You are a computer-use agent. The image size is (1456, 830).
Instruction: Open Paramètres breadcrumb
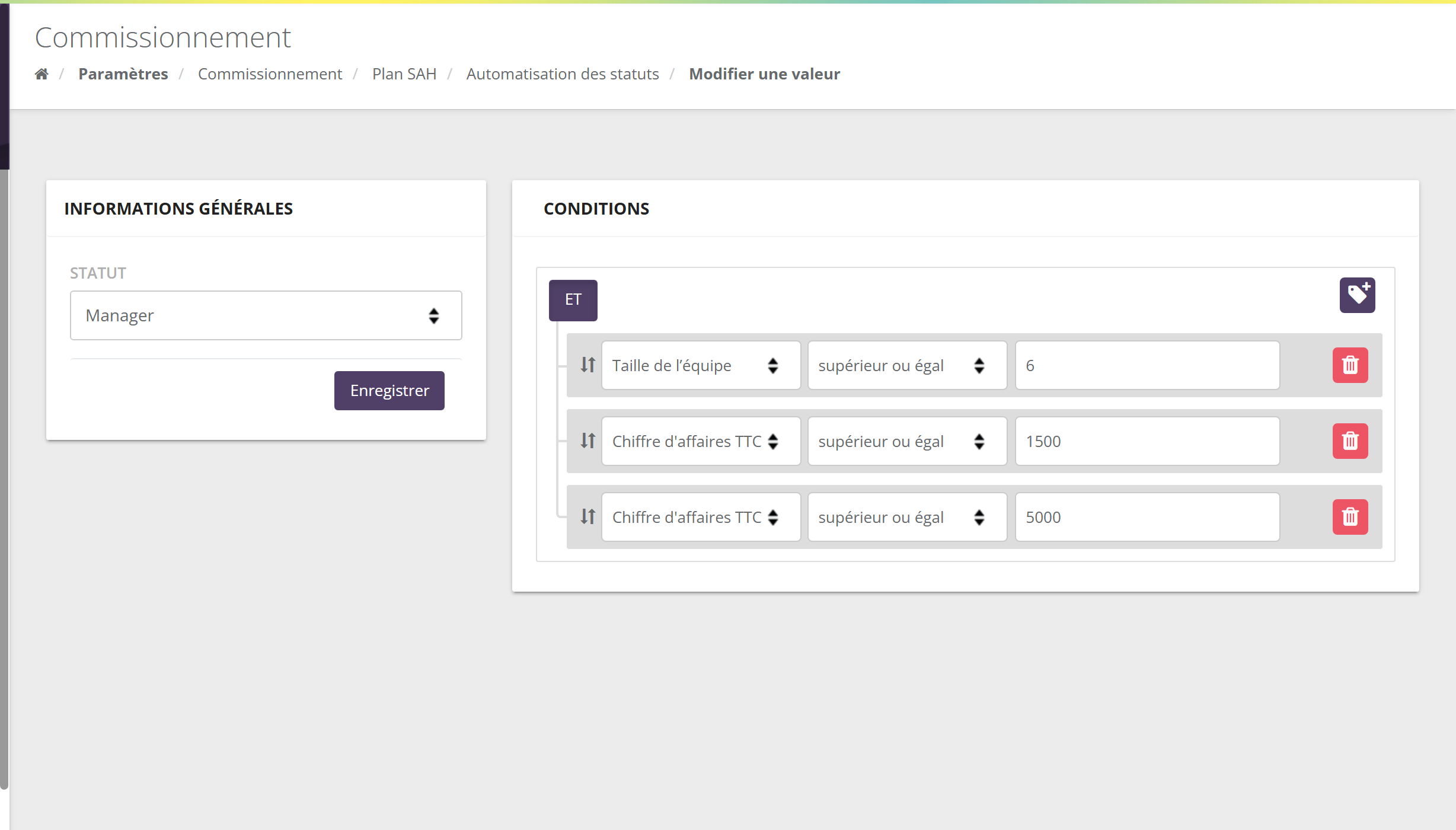(x=123, y=74)
